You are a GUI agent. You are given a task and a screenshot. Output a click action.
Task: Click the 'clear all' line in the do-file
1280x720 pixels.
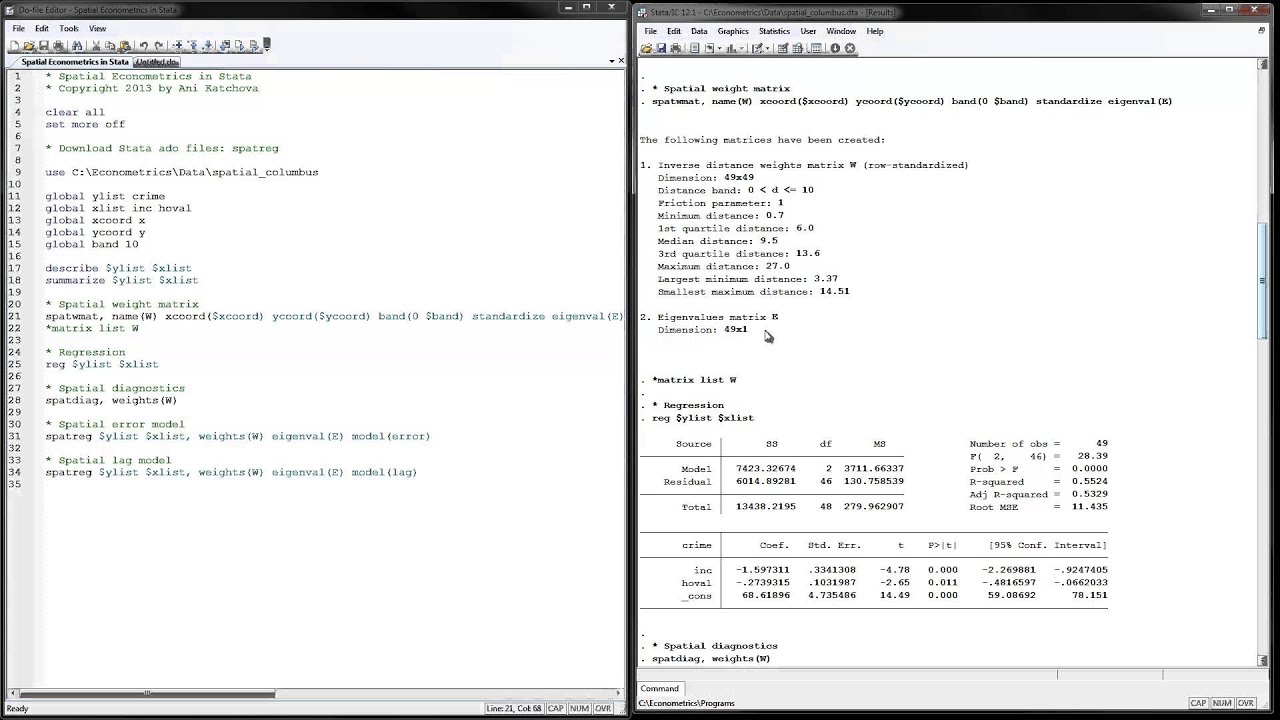coord(75,112)
